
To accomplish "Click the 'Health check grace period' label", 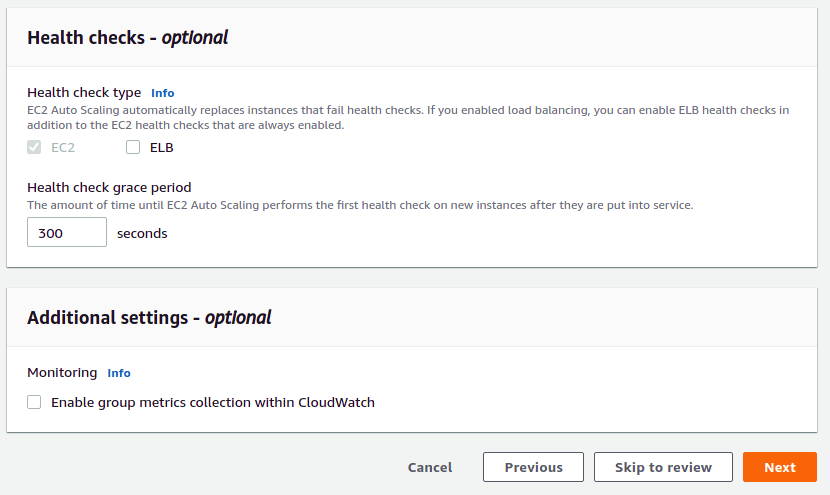I will [109, 187].
